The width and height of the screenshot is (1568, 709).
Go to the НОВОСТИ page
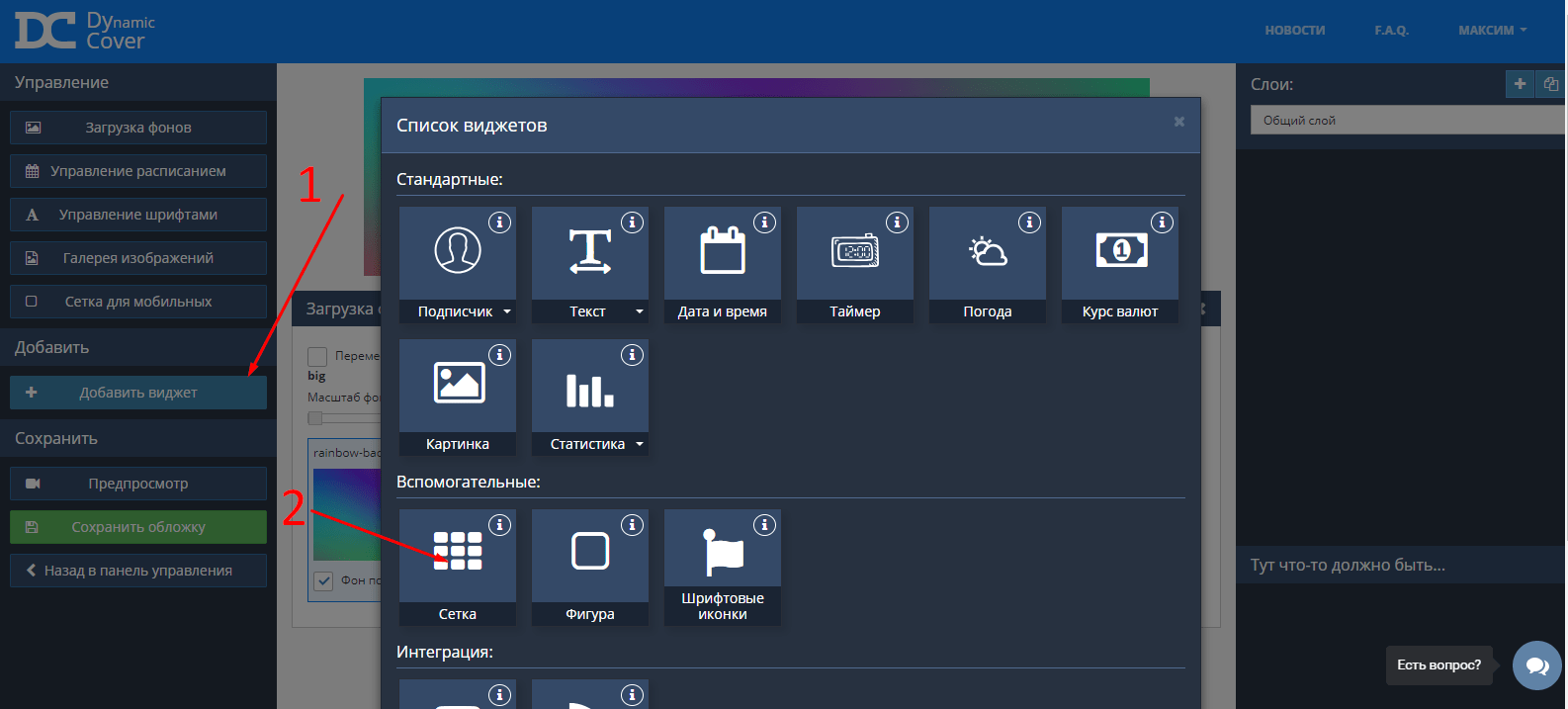[x=1294, y=31]
